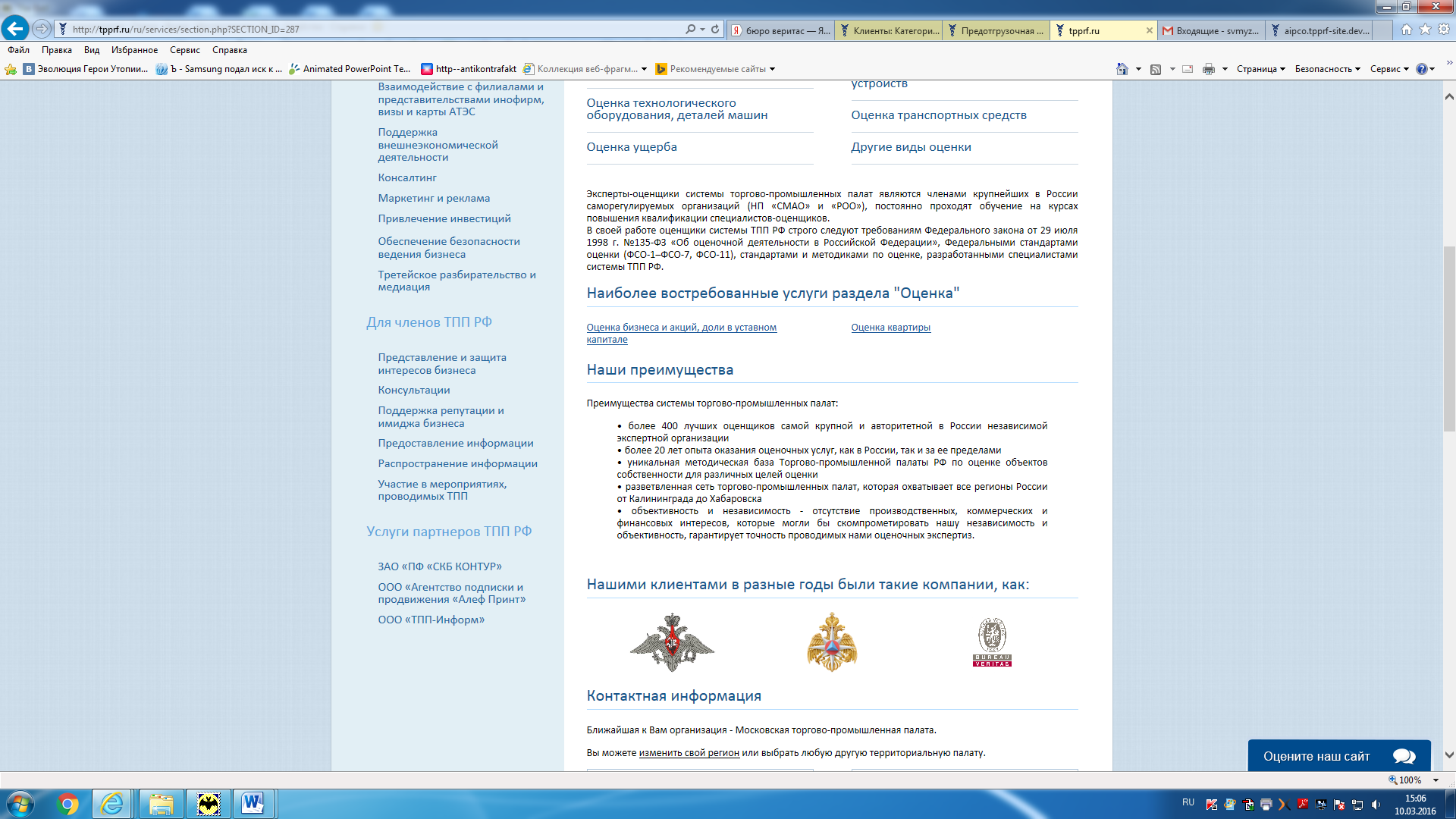The width and height of the screenshot is (1456, 819).
Task: Open the Оценка ущерба link
Action: 632,147
